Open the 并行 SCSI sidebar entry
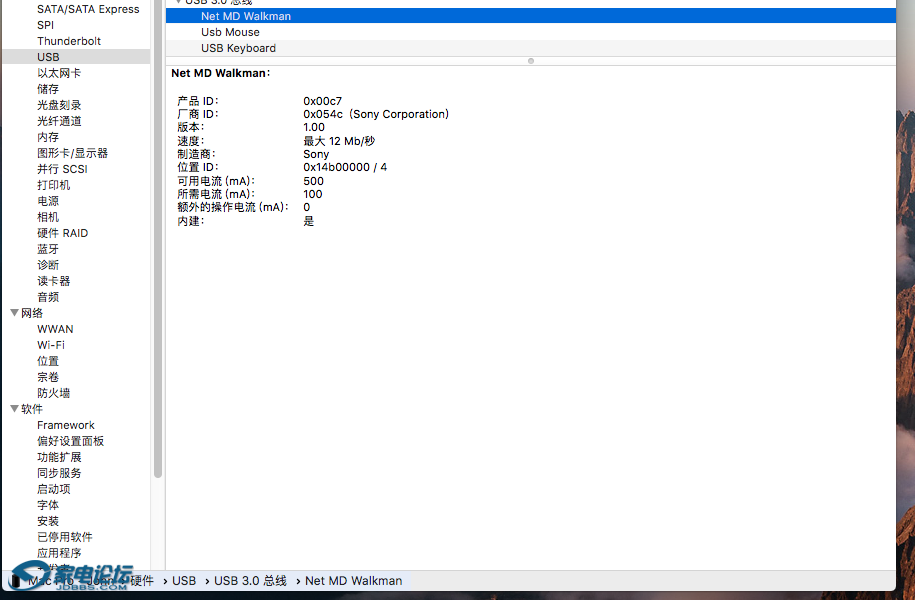This screenshot has height=600, width=915. click(62, 169)
